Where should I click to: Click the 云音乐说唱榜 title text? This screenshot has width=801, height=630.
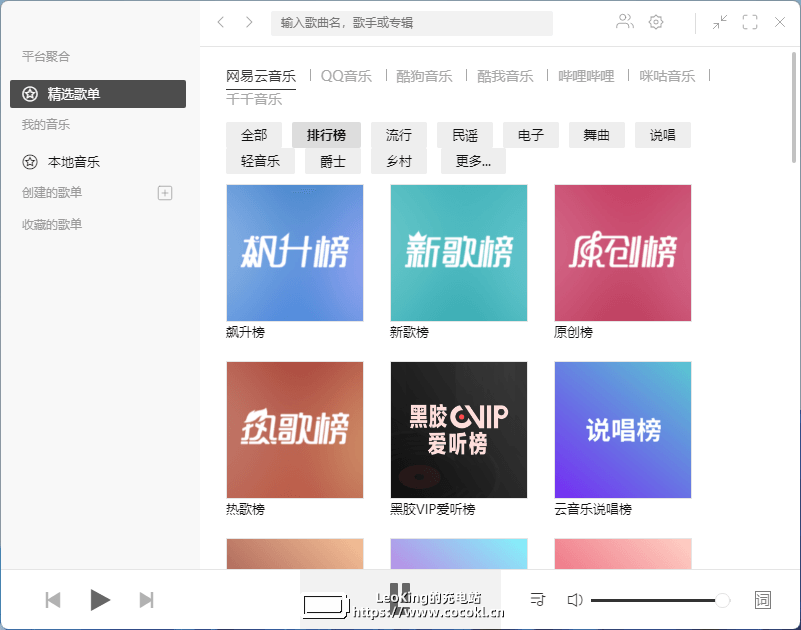[593, 509]
